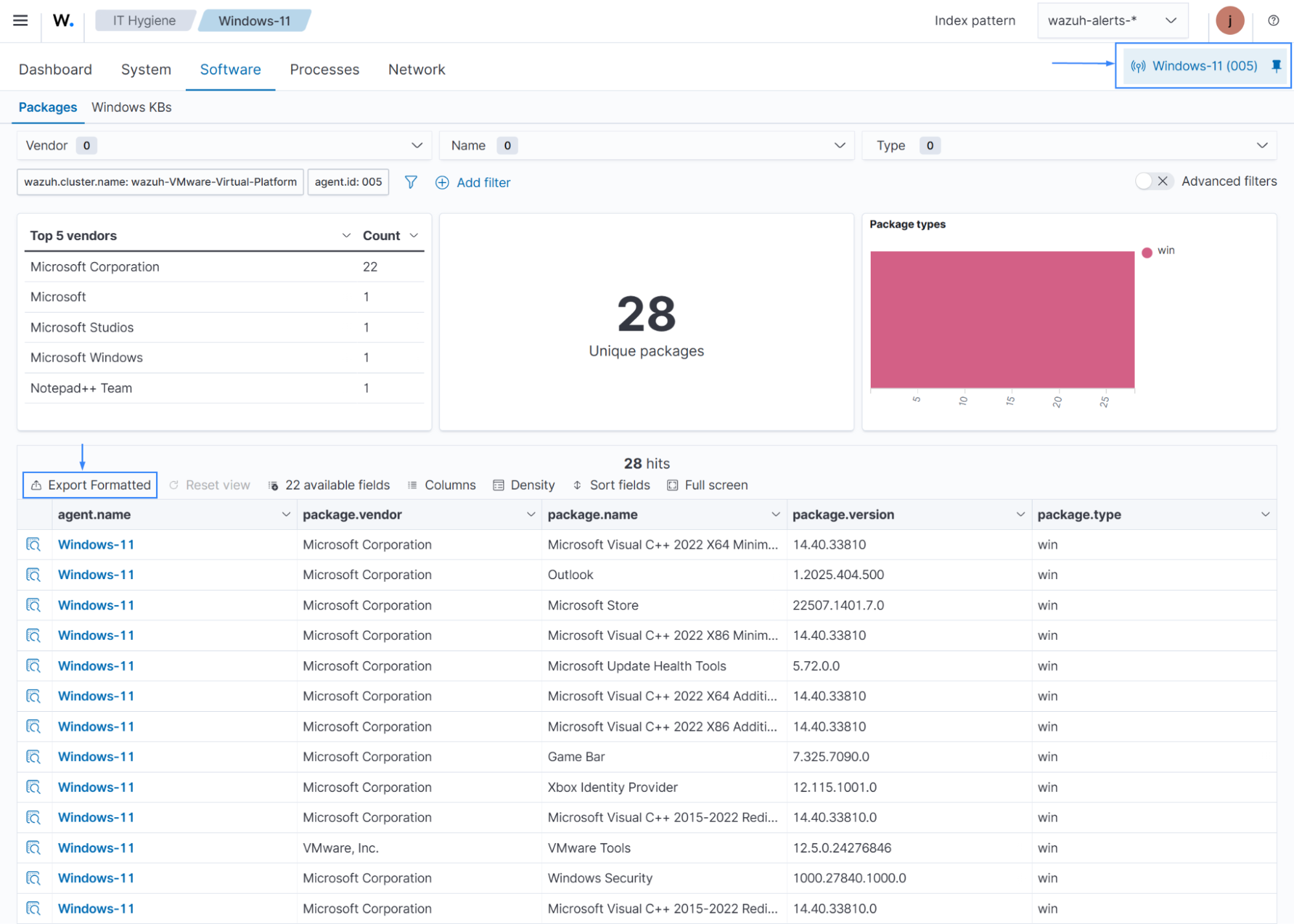Click the pink win bar in chart

[1001, 320]
